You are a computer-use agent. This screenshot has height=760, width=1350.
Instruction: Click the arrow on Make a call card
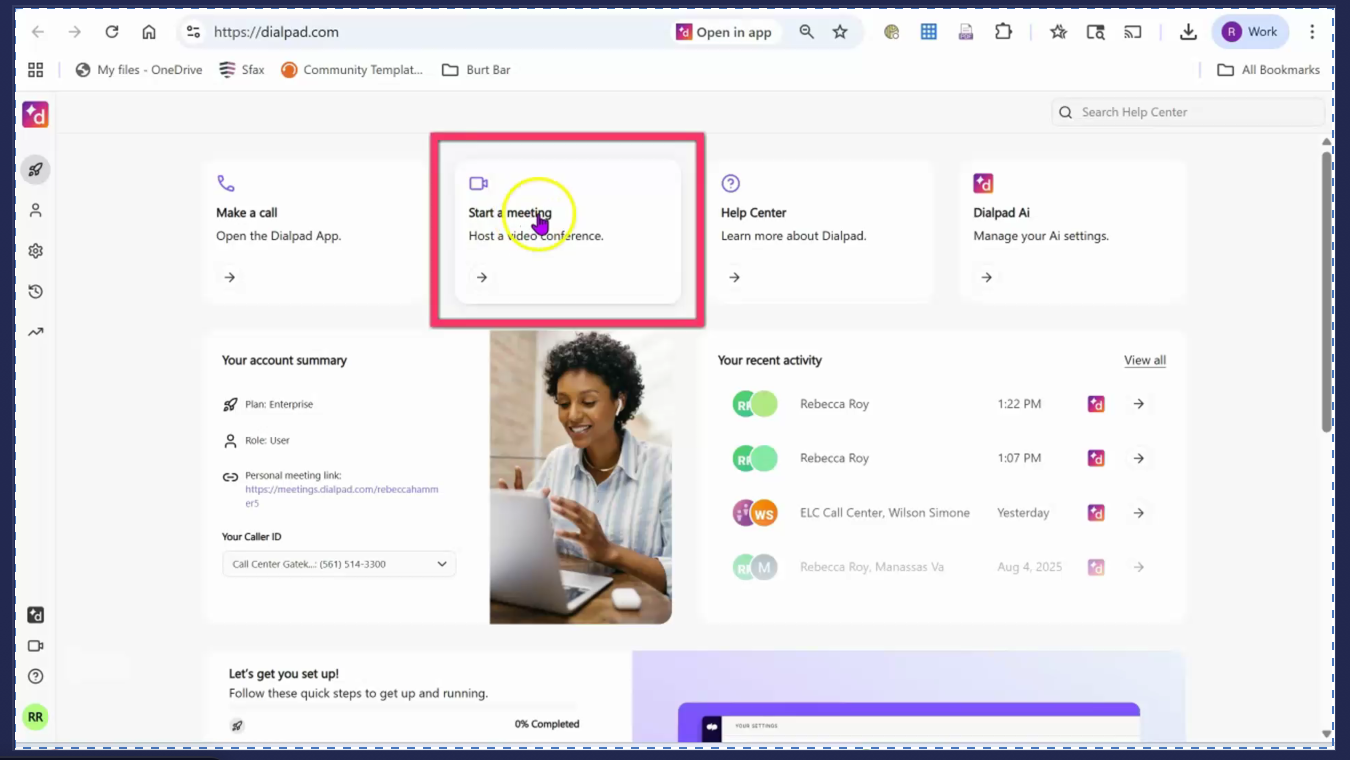pyautogui.click(x=230, y=277)
